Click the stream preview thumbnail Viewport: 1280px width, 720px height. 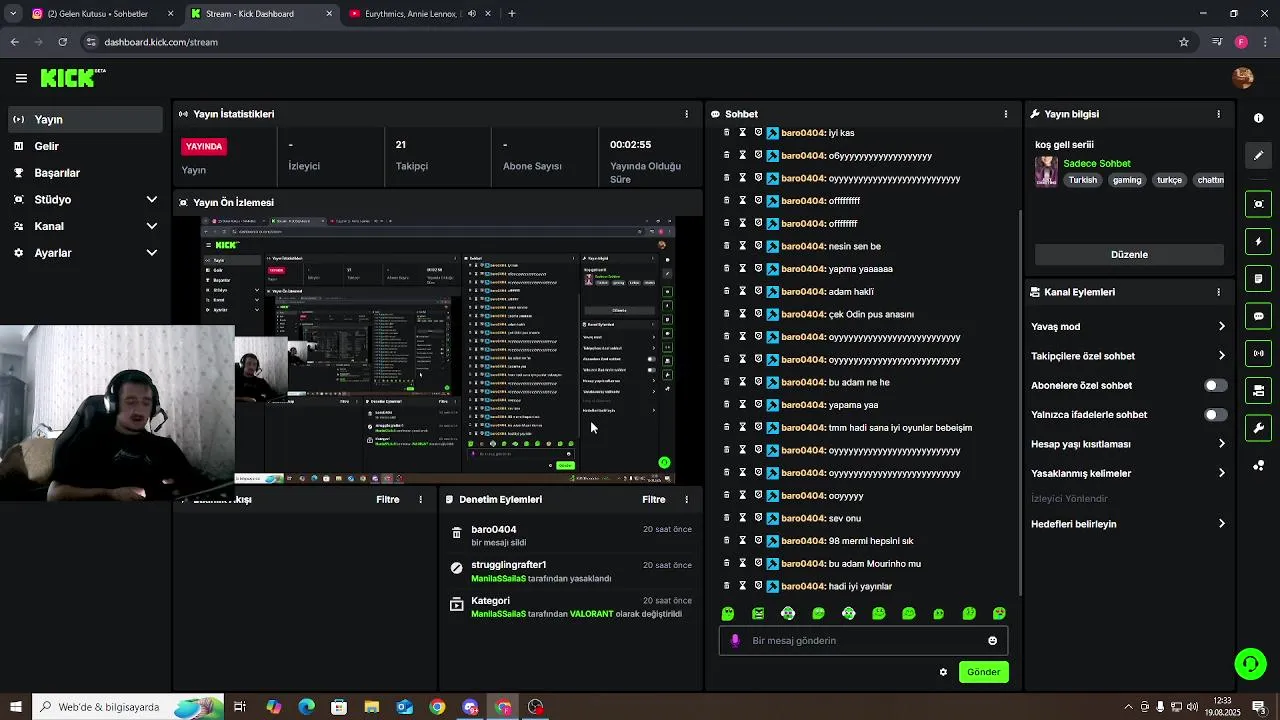coord(438,350)
